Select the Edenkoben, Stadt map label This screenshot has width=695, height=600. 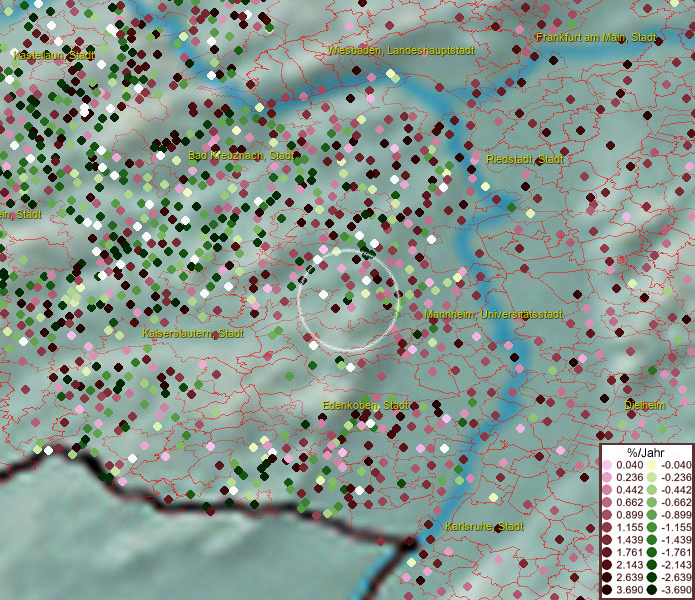366,405
